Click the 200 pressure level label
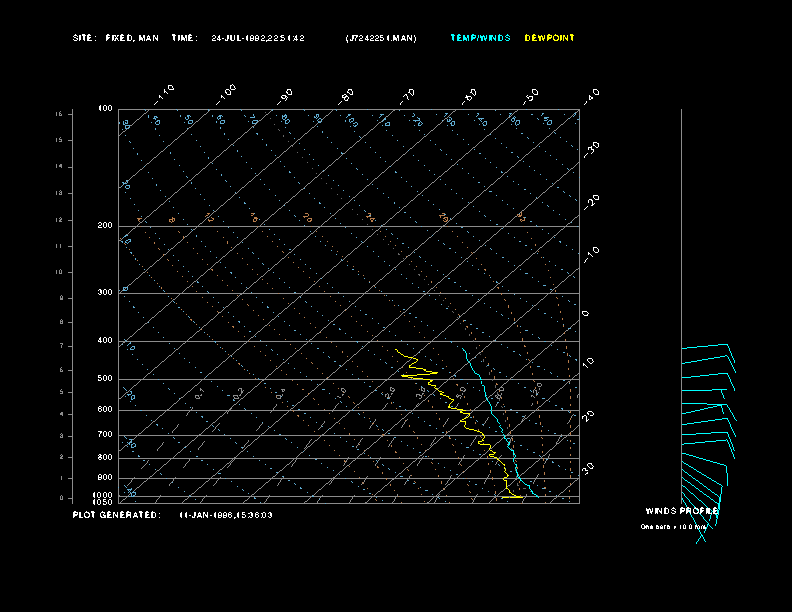The image size is (792, 612). pyautogui.click(x=105, y=226)
